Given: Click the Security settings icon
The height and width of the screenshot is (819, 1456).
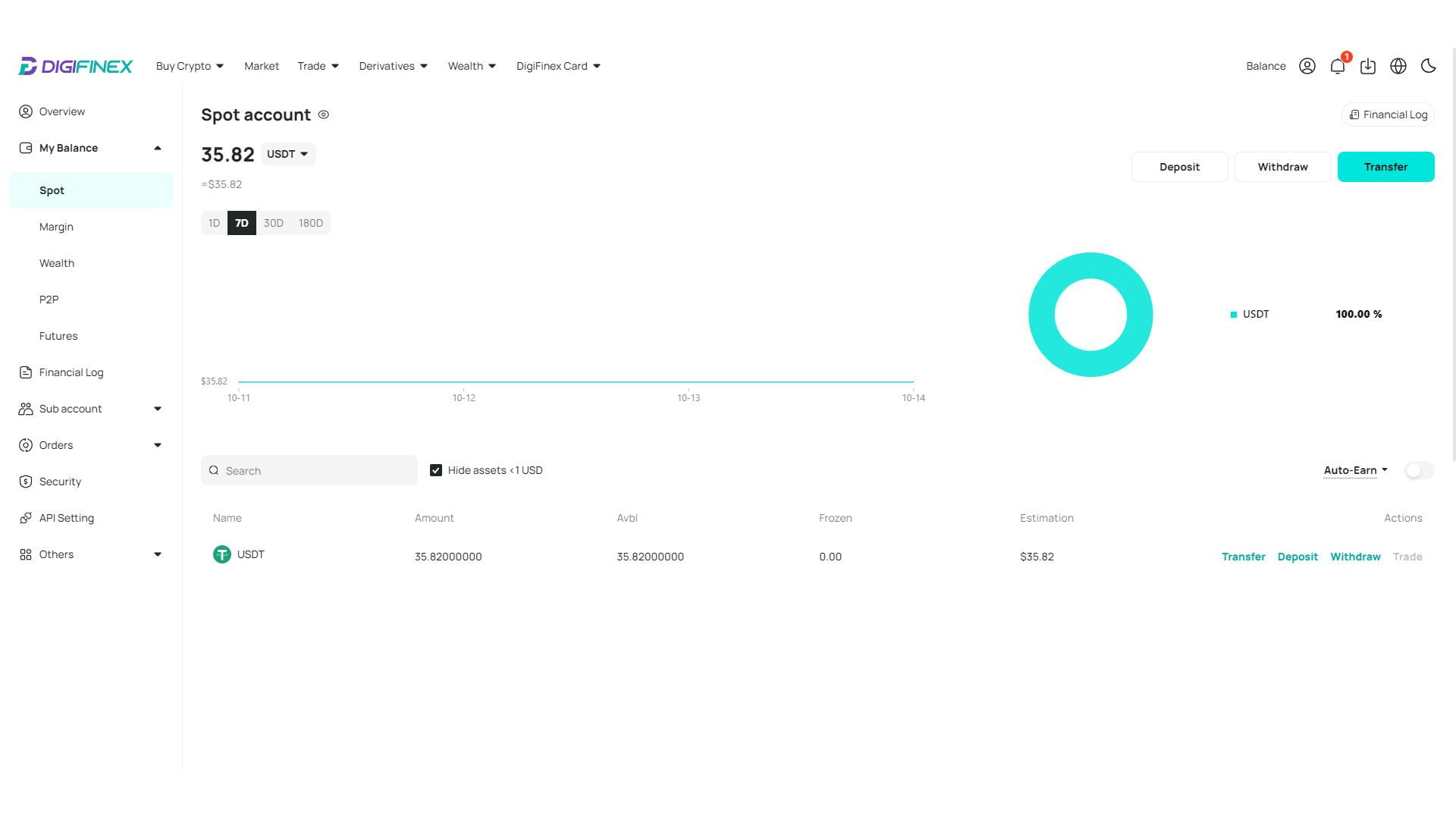Looking at the screenshot, I should pyautogui.click(x=26, y=481).
